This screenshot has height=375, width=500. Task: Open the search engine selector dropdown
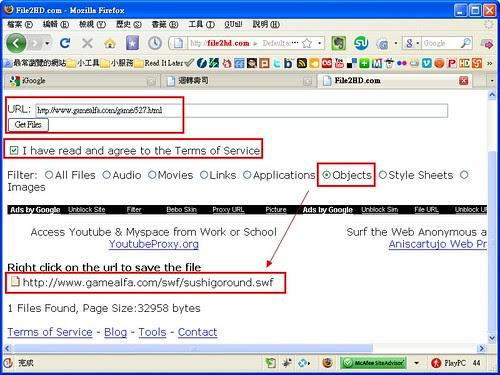[x=418, y=43]
